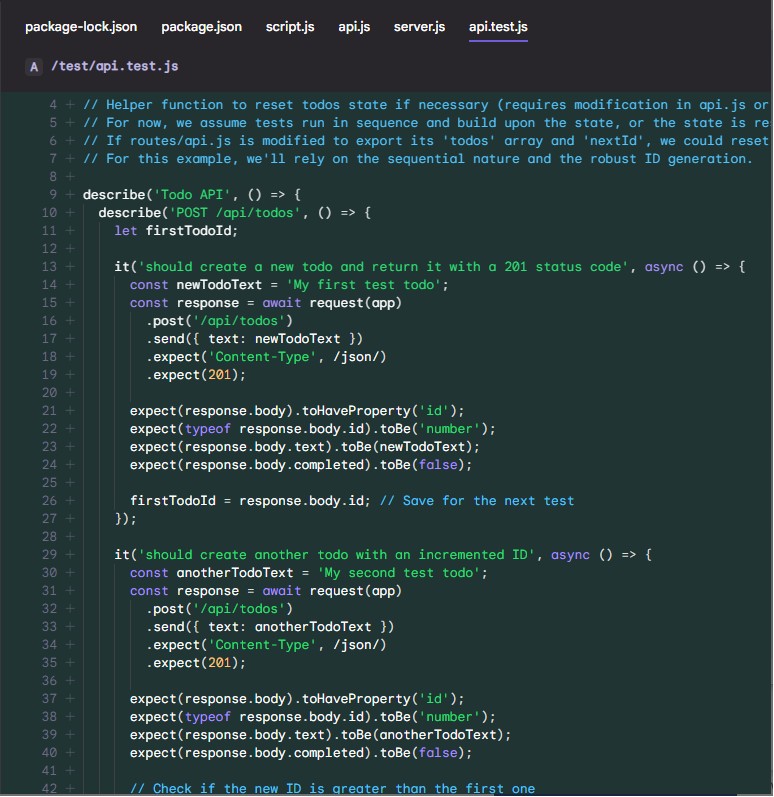Switch to the package.json tab
The height and width of the screenshot is (797, 774).
click(x=201, y=27)
